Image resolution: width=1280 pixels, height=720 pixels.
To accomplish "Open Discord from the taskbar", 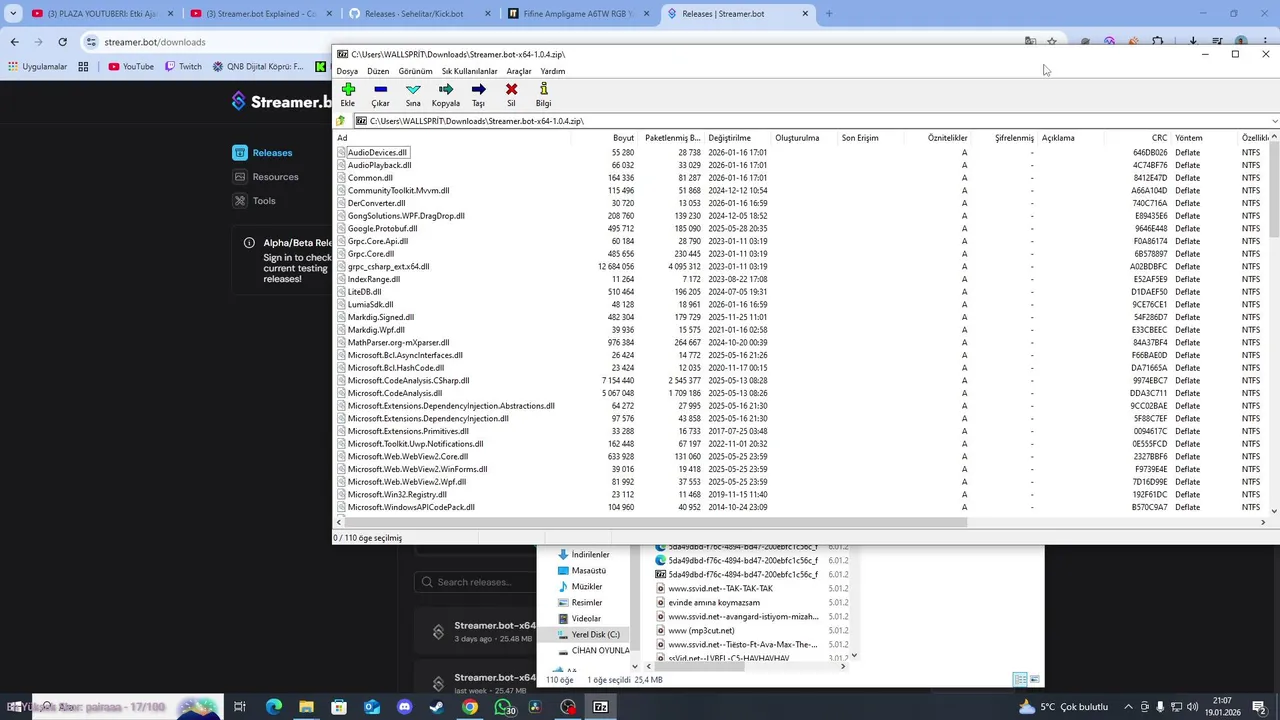I will 404,707.
